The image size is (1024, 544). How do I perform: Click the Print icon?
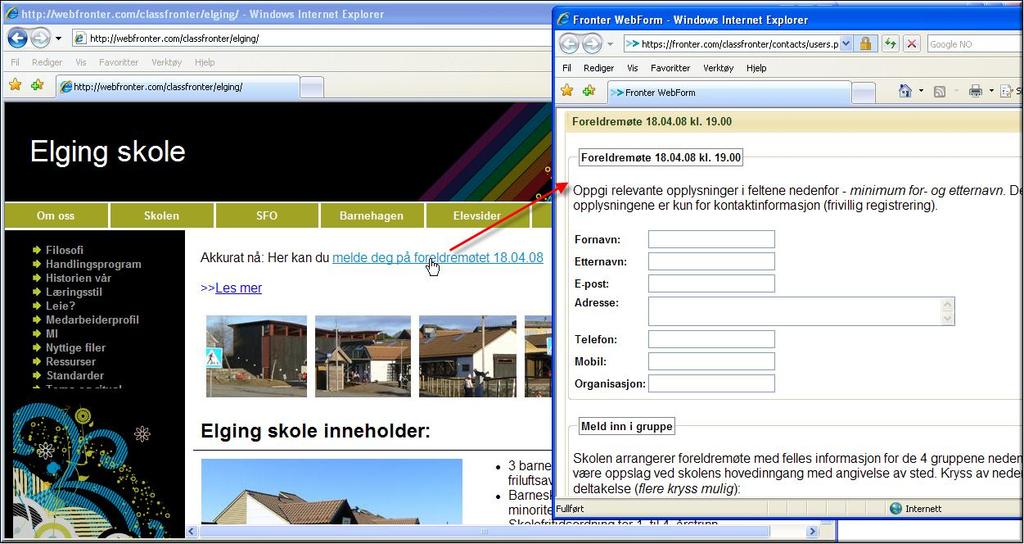pos(976,91)
